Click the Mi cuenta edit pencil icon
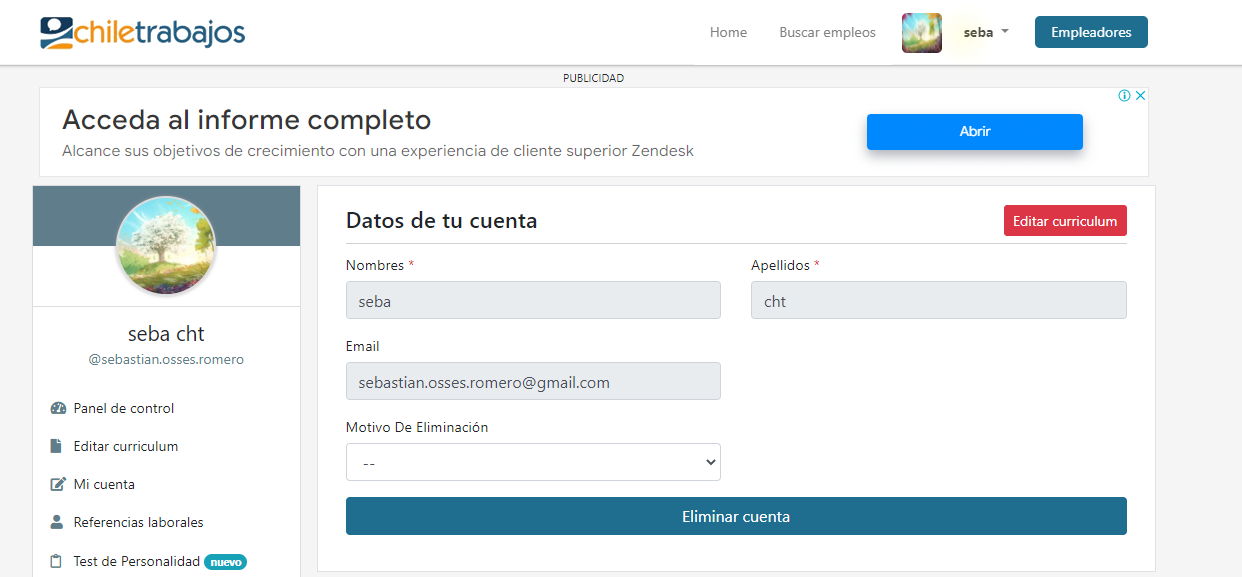This screenshot has height=577, width=1242. tap(58, 484)
